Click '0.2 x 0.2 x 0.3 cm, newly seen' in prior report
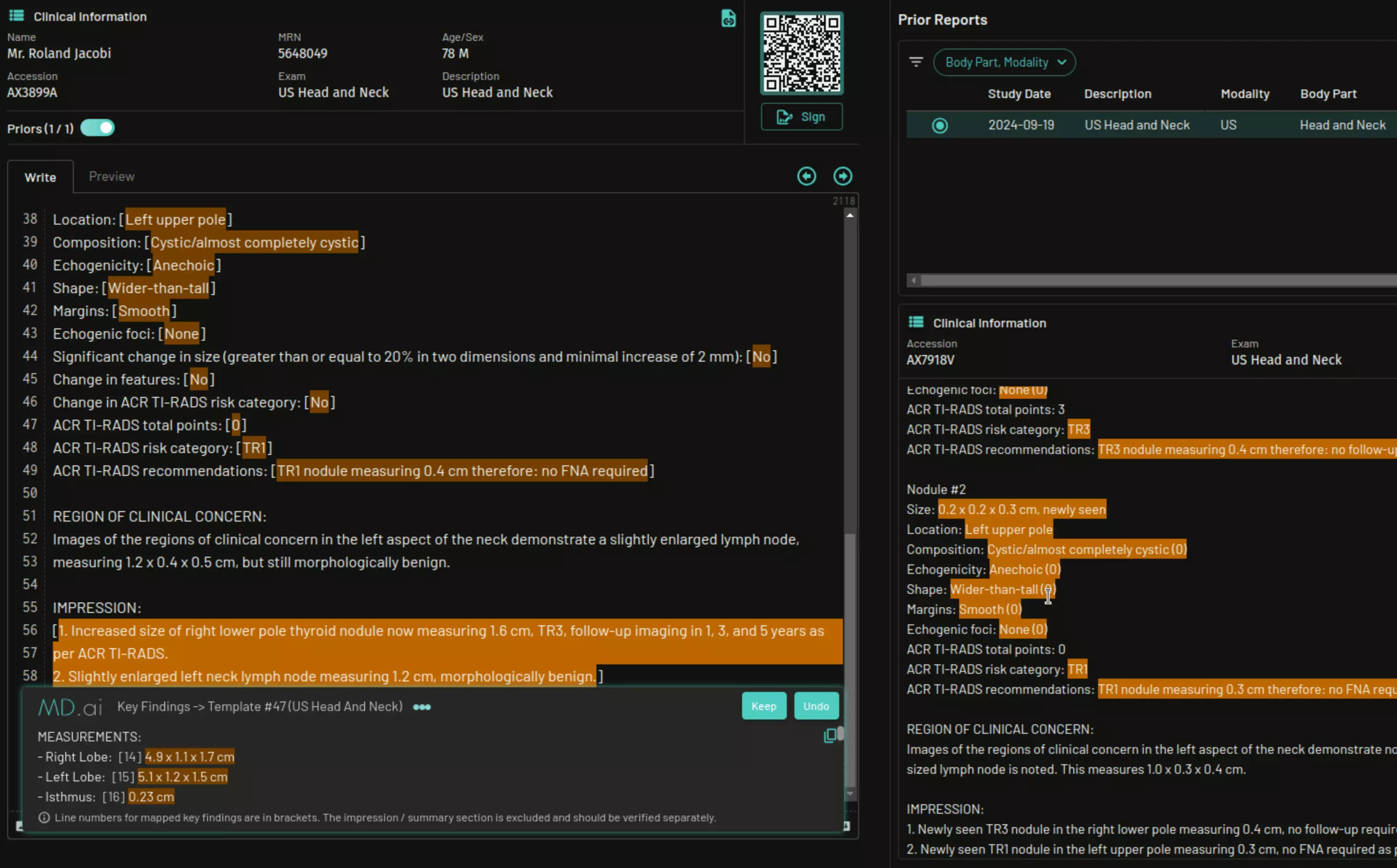The image size is (1397, 868). pos(1021,509)
